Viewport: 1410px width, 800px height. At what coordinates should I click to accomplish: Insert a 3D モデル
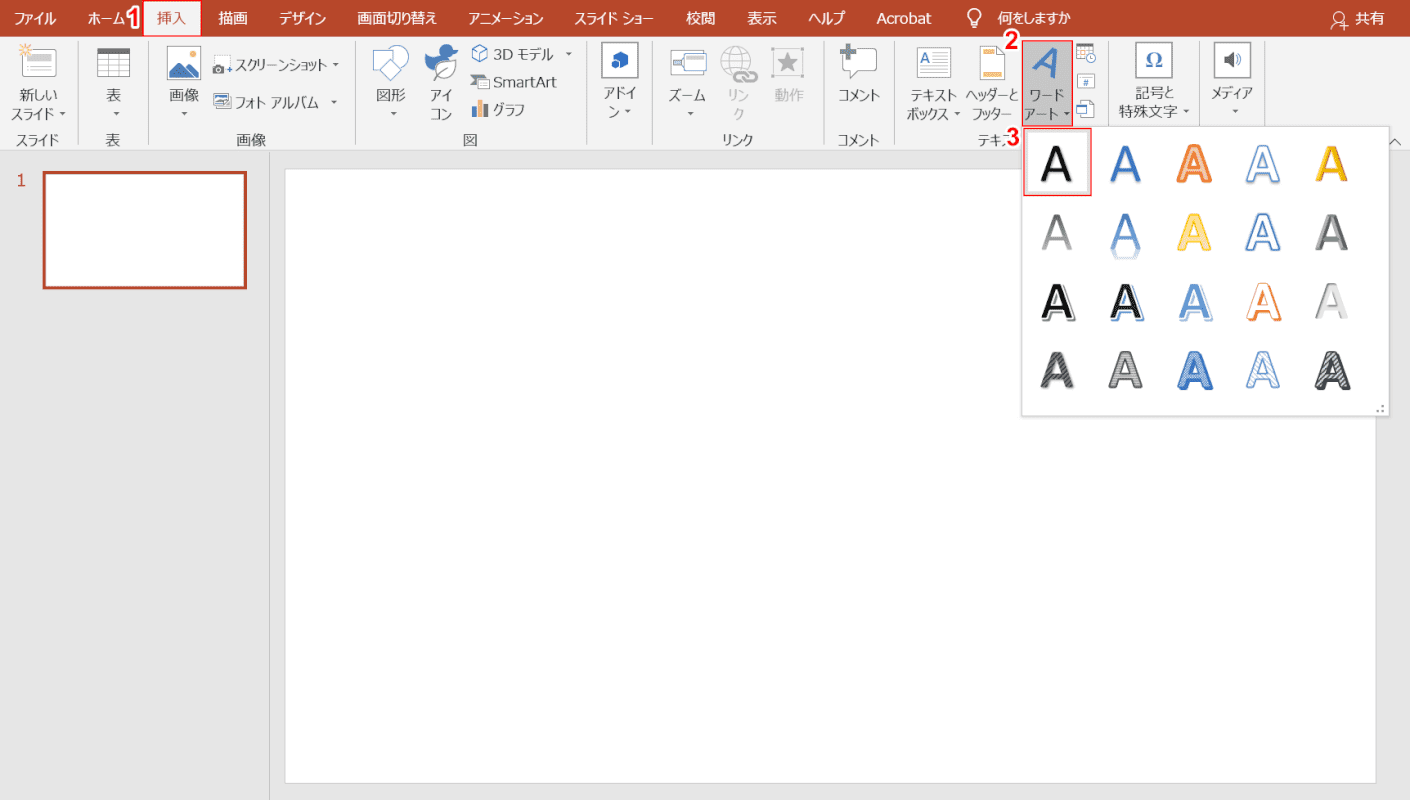[512, 54]
